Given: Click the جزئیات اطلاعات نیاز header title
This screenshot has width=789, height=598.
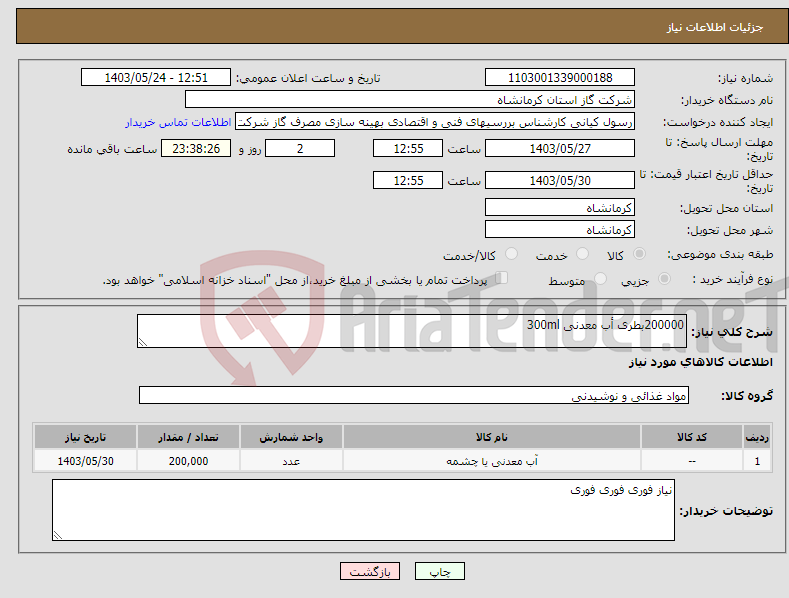Looking at the screenshot, I should (x=715, y=27).
